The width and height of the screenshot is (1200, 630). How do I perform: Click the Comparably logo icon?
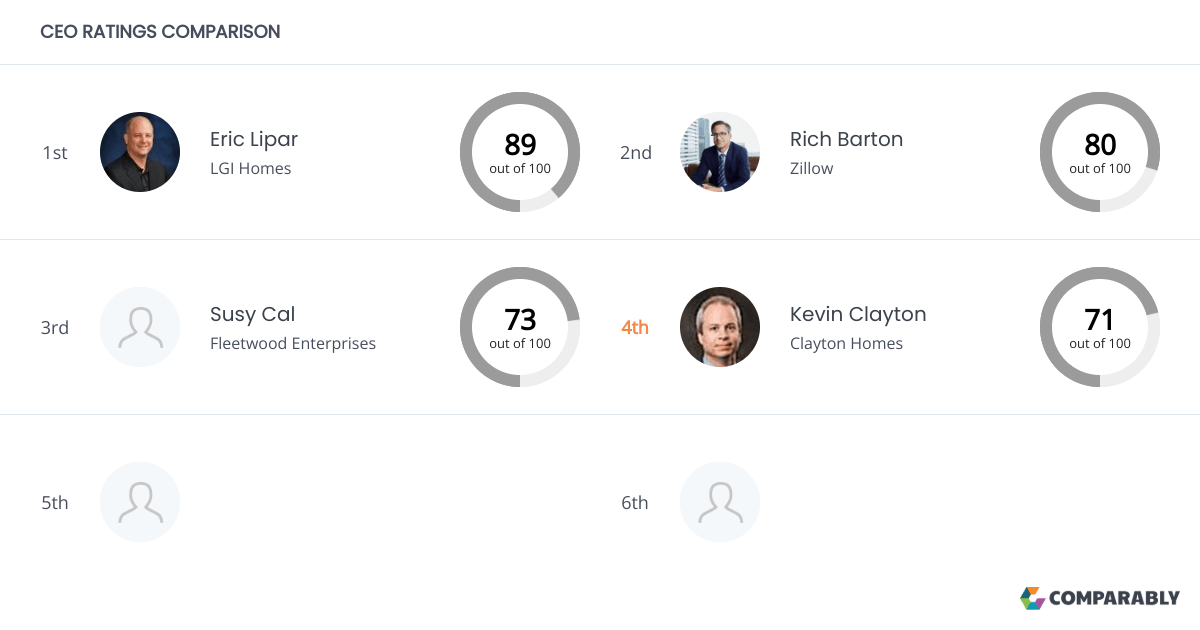pos(1032,598)
